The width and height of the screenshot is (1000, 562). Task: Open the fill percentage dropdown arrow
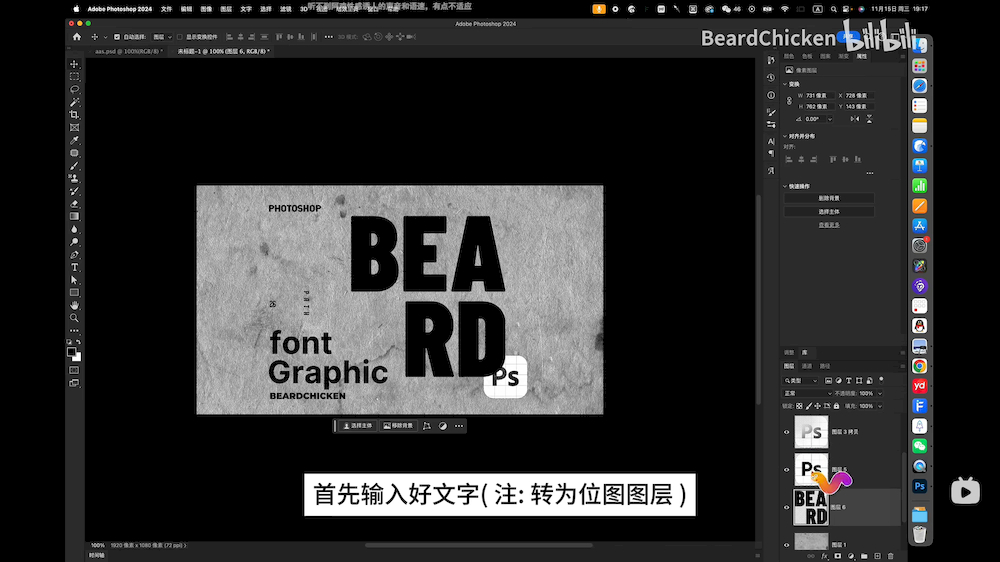[x=879, y=406]
